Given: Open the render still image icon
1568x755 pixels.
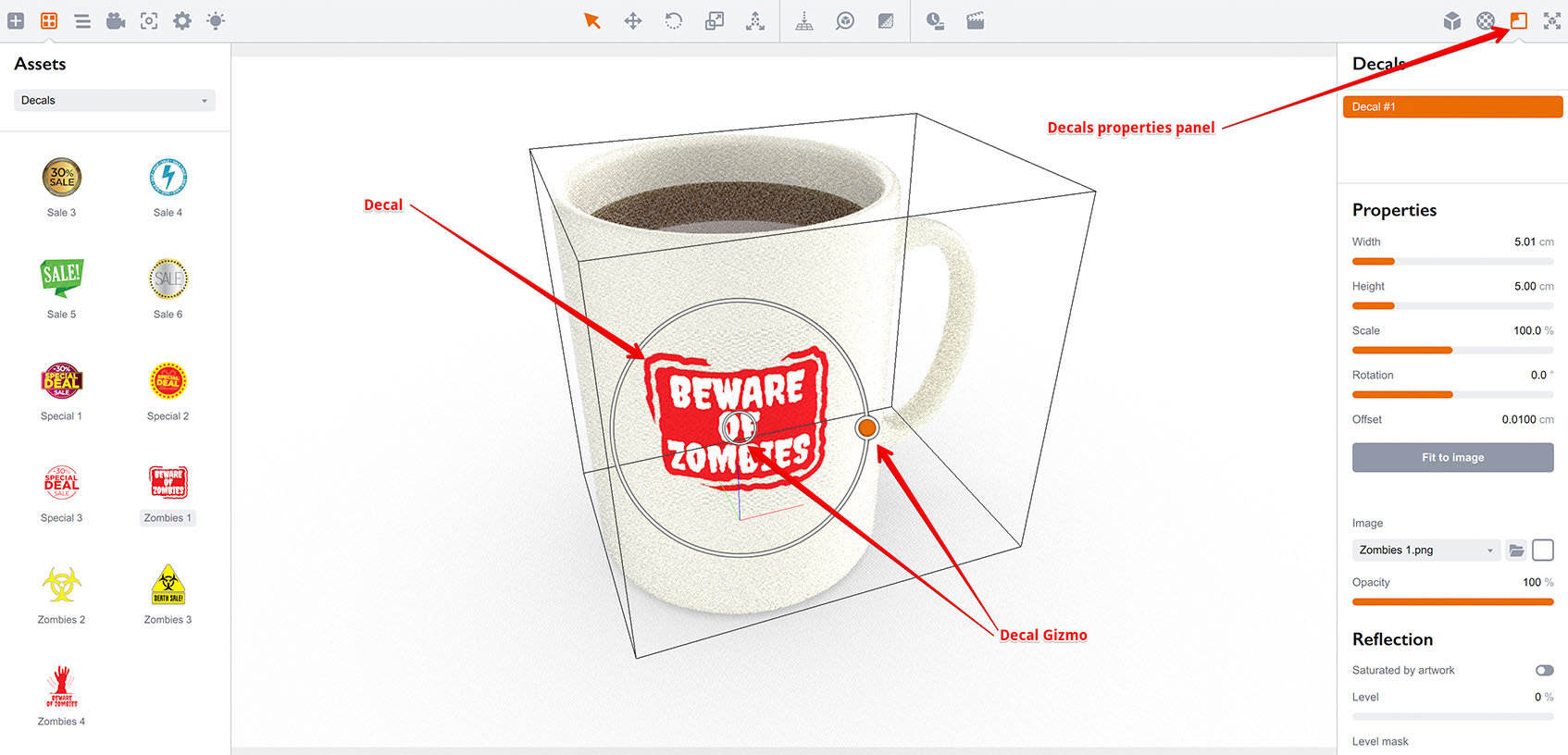Looking at the screenshot, I should 935,20.
